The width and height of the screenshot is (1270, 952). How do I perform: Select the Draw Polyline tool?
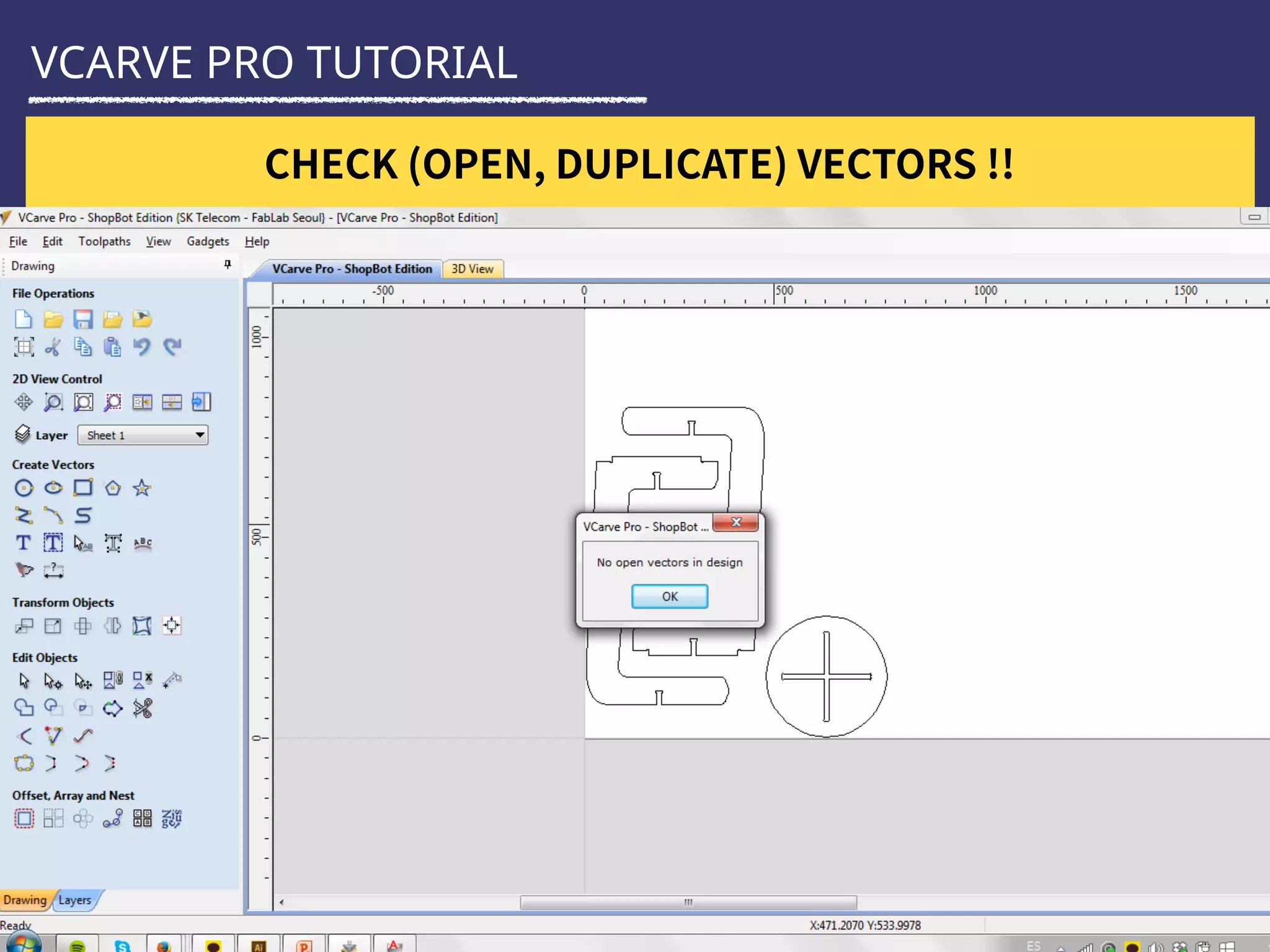point(24,515)
